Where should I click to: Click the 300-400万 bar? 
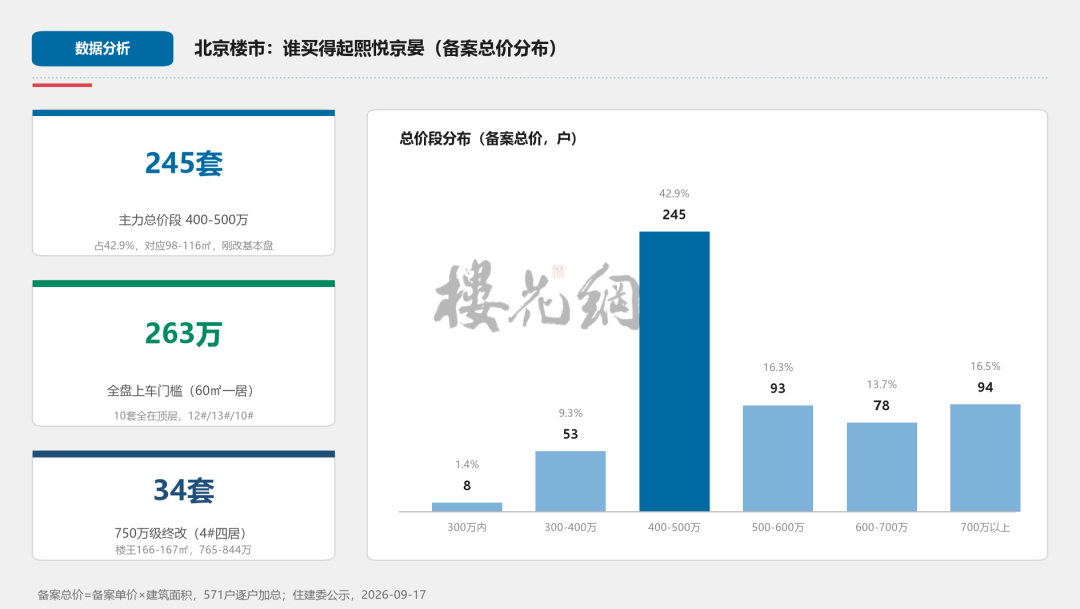tap(570, 482)
